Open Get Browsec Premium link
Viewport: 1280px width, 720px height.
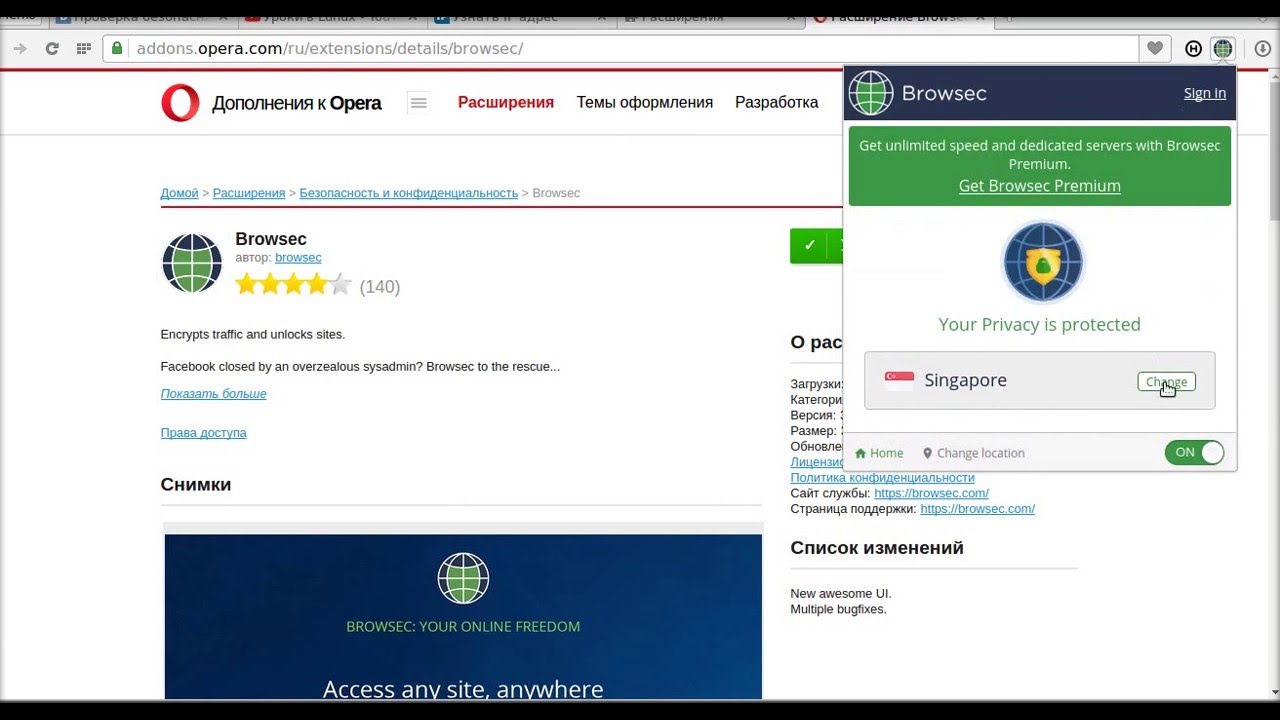click(1039, 185)
